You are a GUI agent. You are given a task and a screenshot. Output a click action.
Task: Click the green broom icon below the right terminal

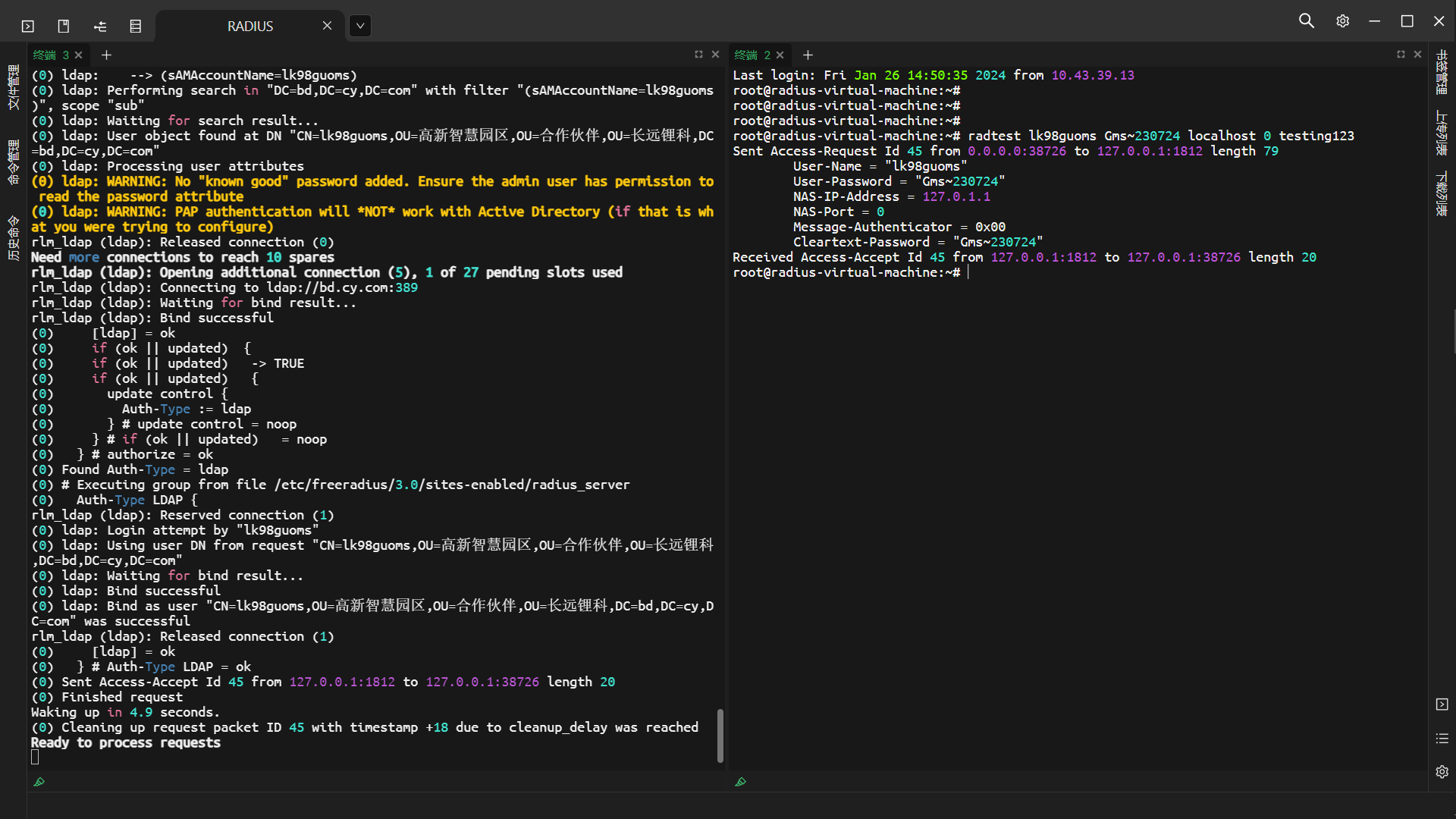tap(741, 782)
